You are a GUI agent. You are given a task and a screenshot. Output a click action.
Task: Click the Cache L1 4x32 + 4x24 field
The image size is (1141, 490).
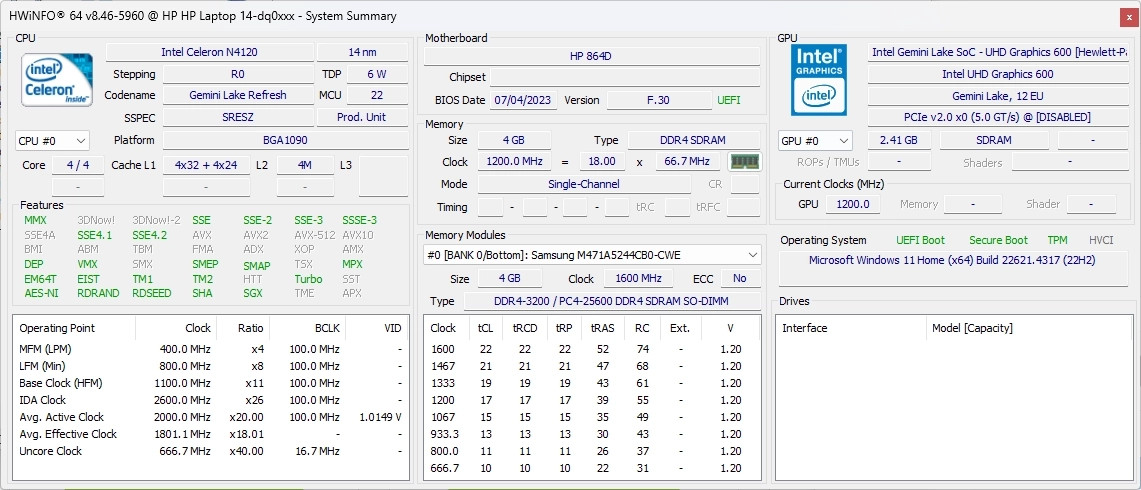[x=206, y=165]
